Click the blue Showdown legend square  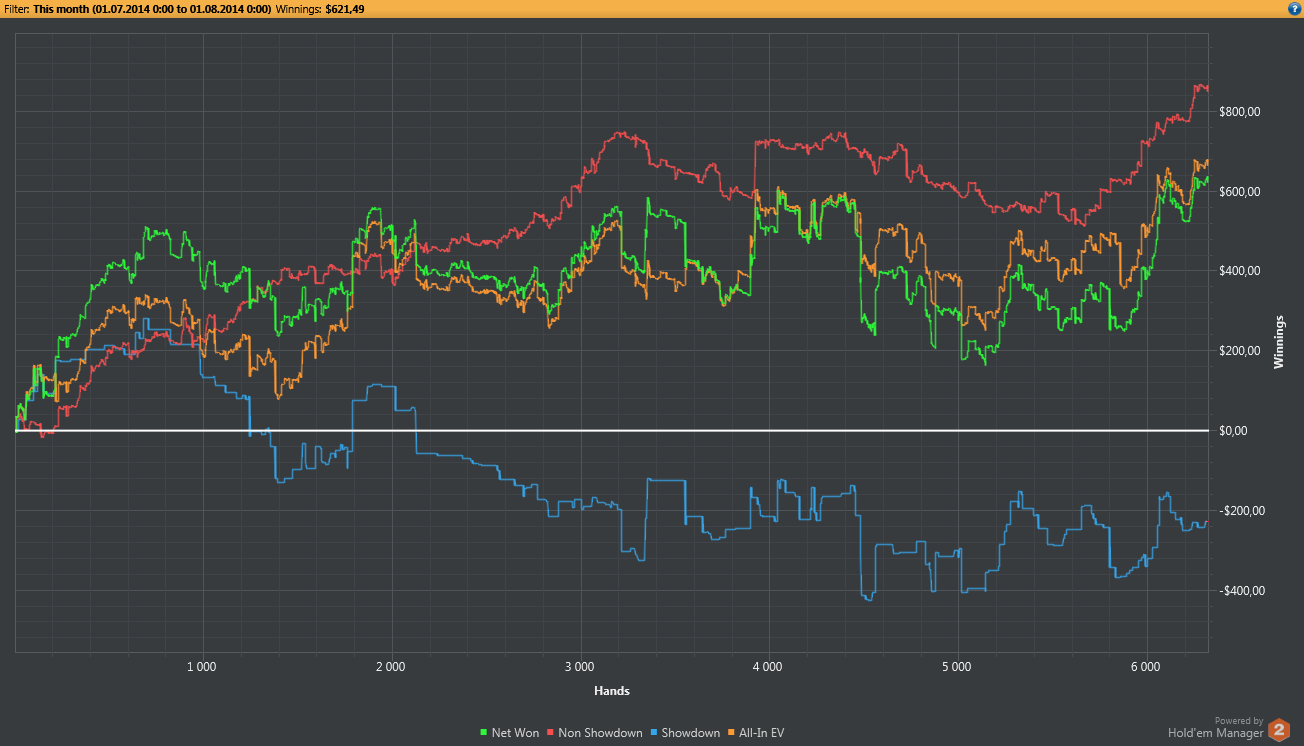(653, 733)
